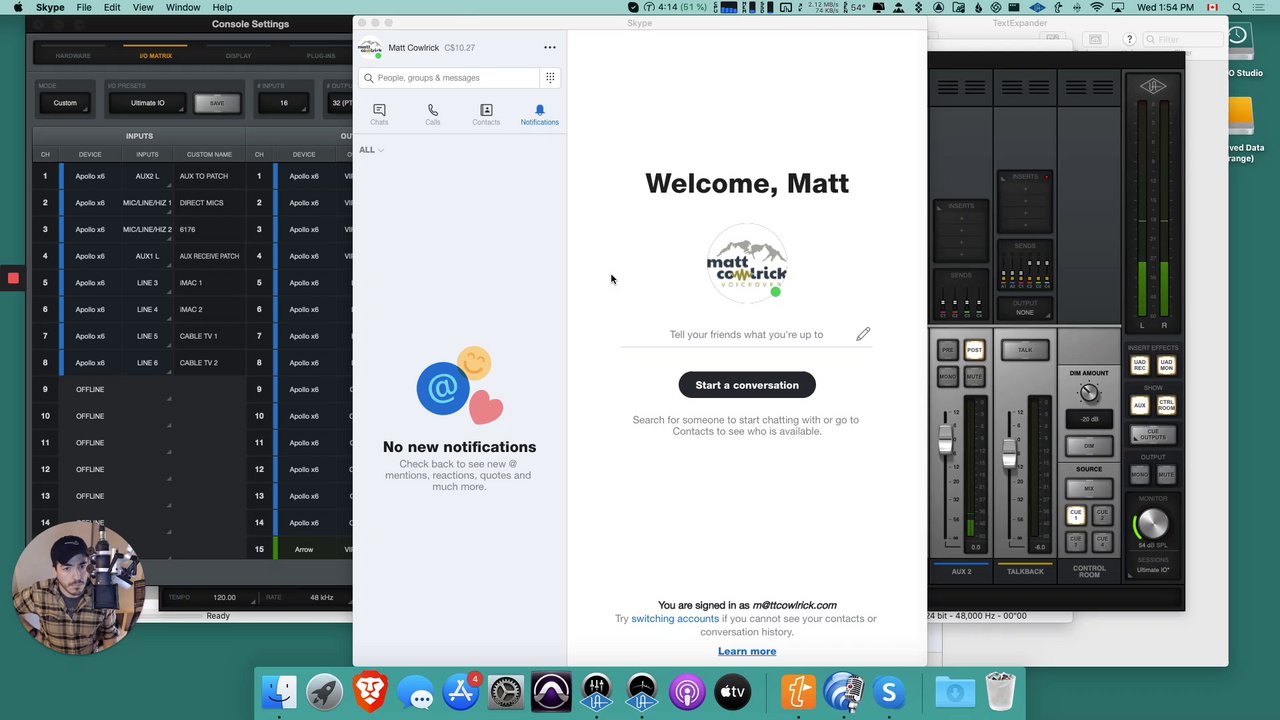The height and width of the screenshot is (720, 1280).
Task: Click the AUX 2 channel fader handle
Action: (945, 441)
